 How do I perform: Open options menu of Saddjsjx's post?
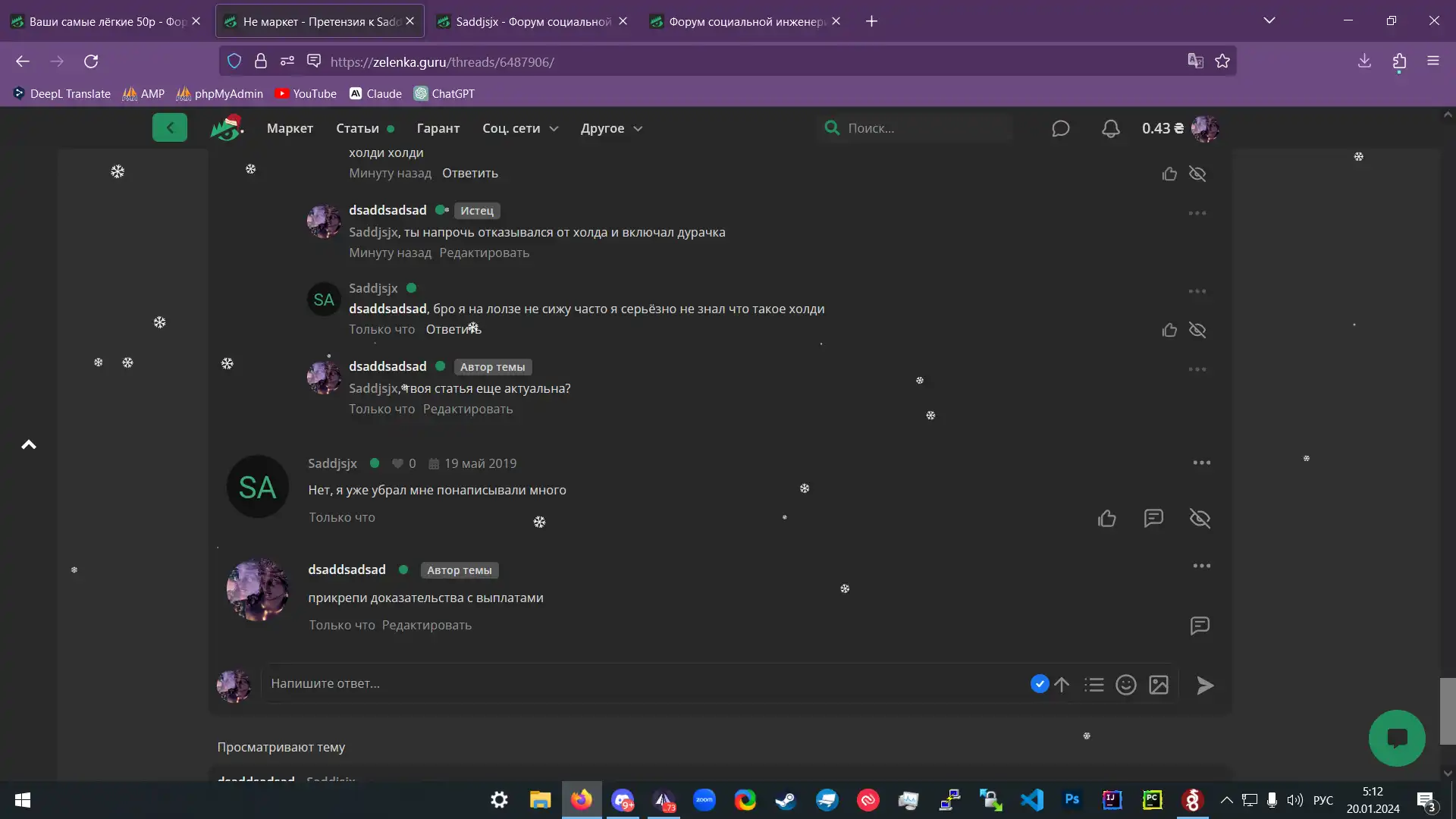pos(1201,463)
